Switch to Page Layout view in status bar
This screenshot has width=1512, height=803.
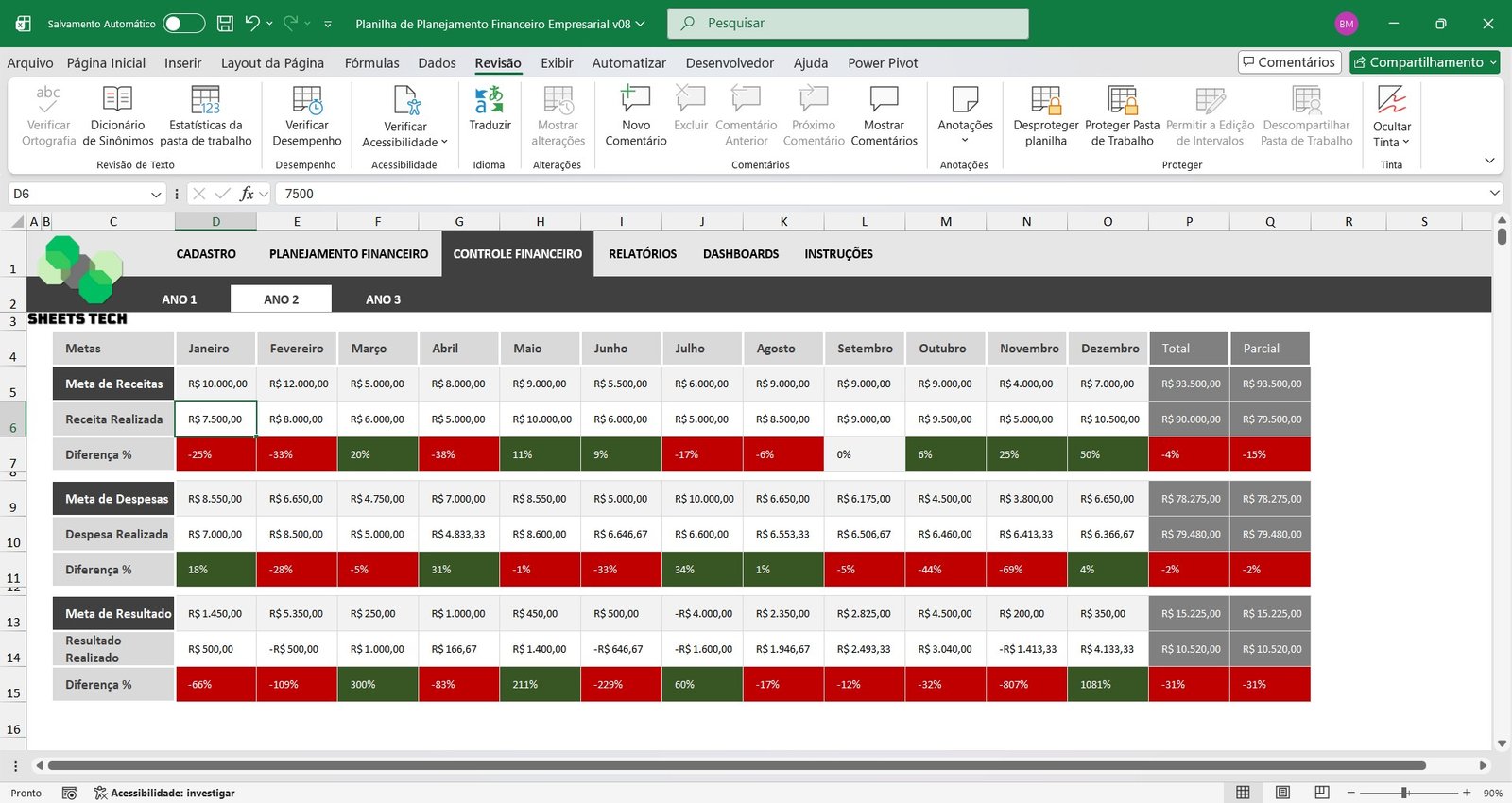coord(1282,793)
